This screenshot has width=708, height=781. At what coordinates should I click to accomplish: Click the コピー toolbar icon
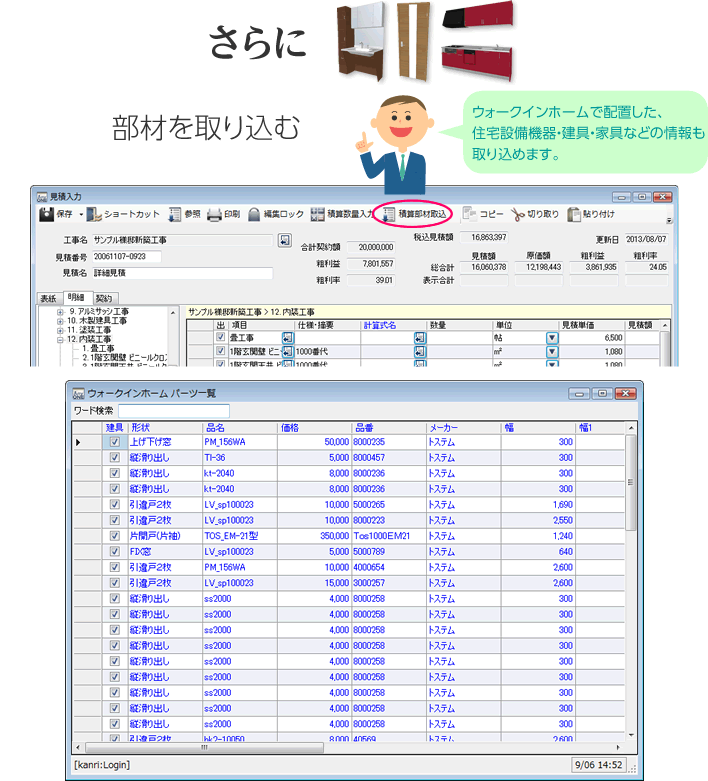pos(469,214)
